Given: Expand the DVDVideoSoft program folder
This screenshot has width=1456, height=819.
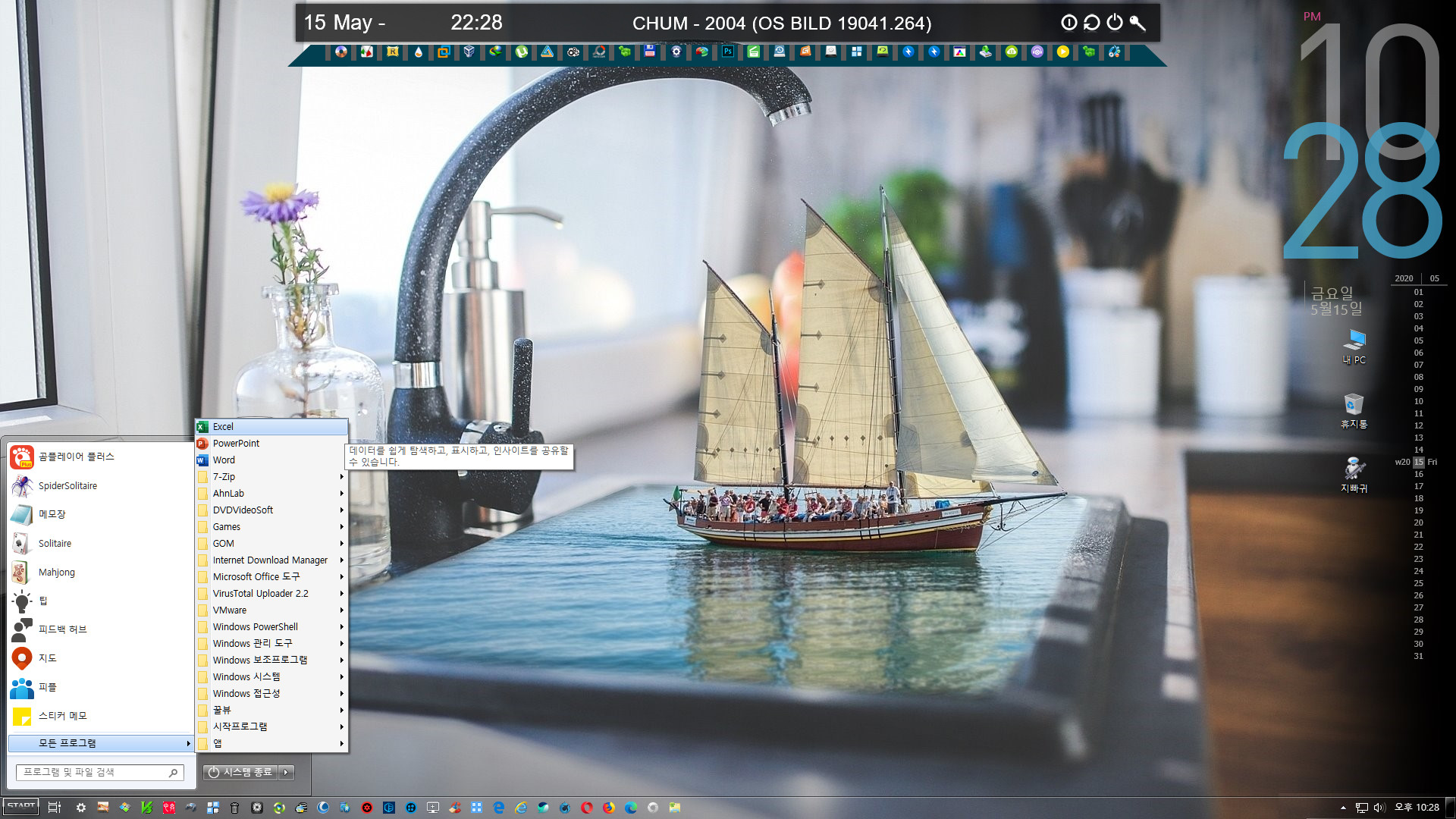Looking at the screenshot, I should coord(271,510).
